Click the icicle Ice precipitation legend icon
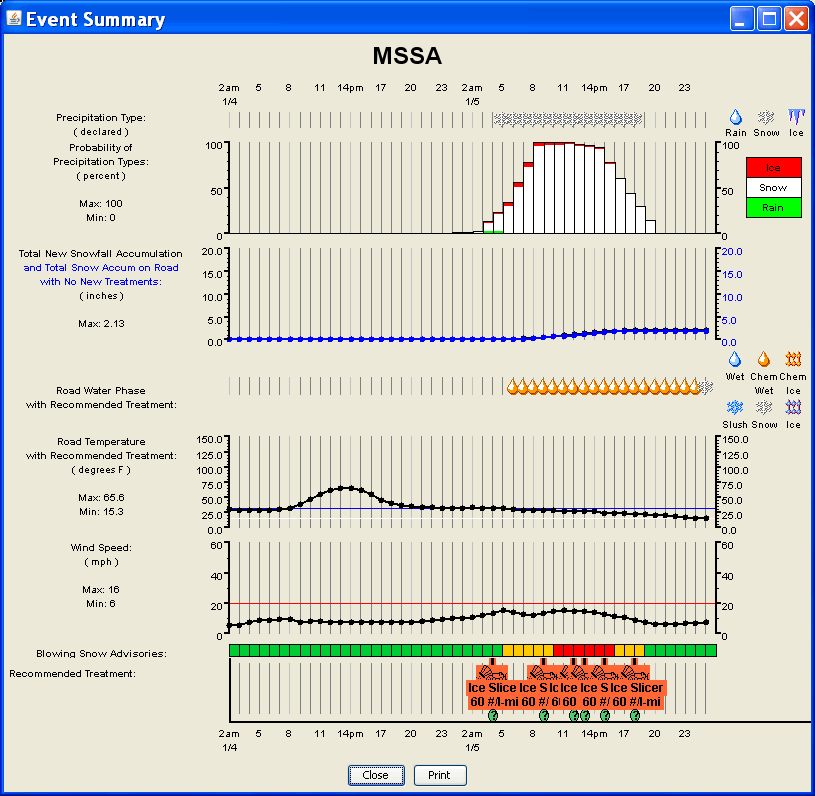 (x=796, y=117)
